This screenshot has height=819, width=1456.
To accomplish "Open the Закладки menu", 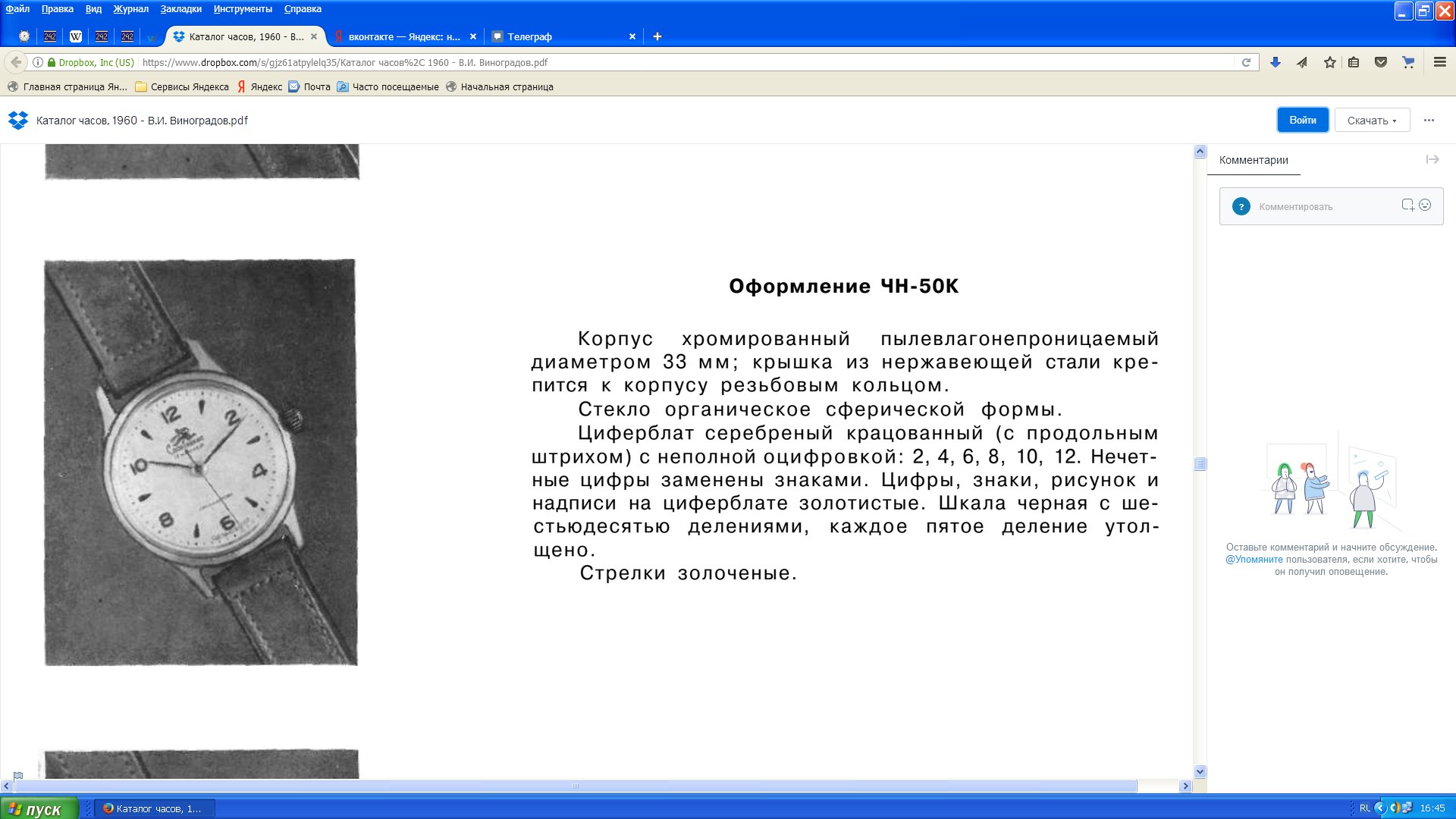I will click(180, 9).
